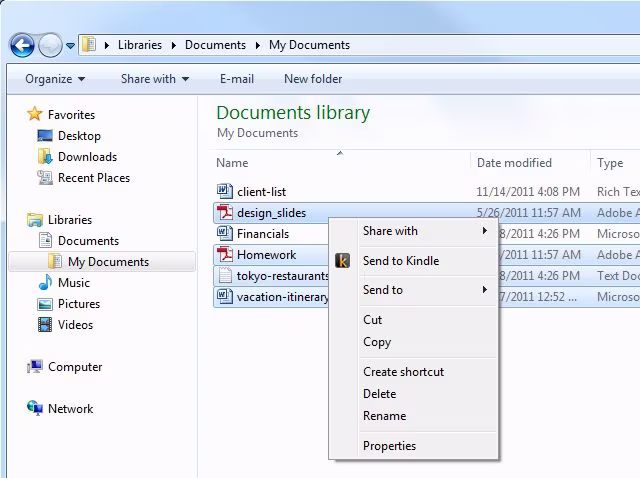
Task: Expand the arrow after Documents in address bar
Action: (258, 45)
